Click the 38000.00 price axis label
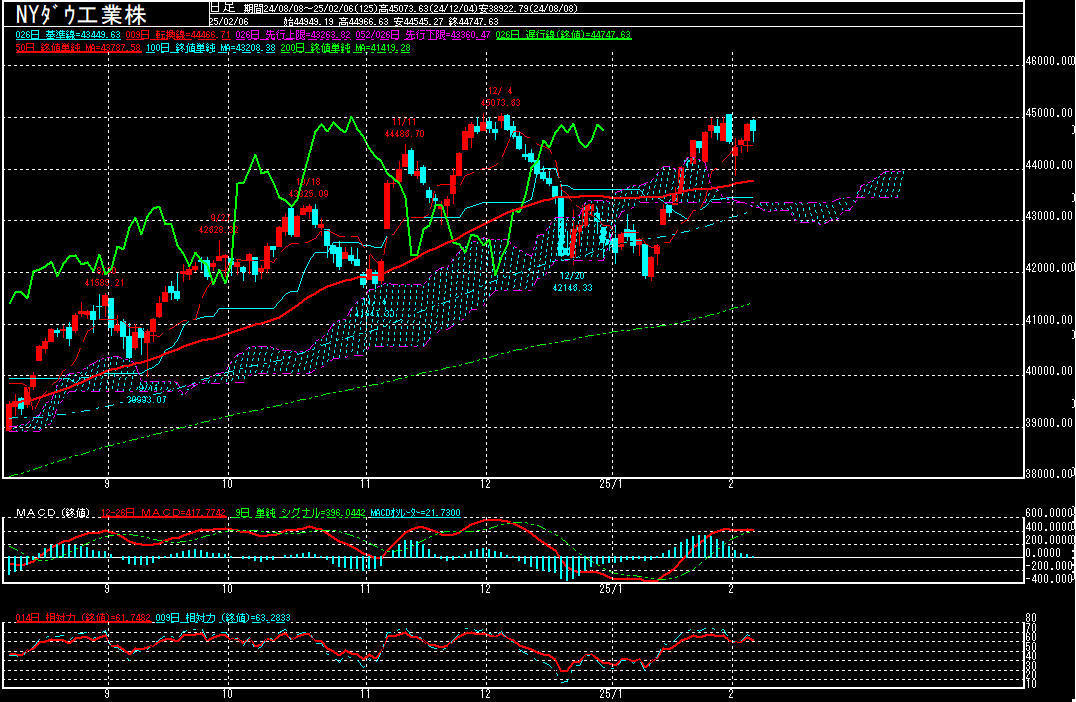This screenshot has width=1076, height=702. pos(1049,473)
